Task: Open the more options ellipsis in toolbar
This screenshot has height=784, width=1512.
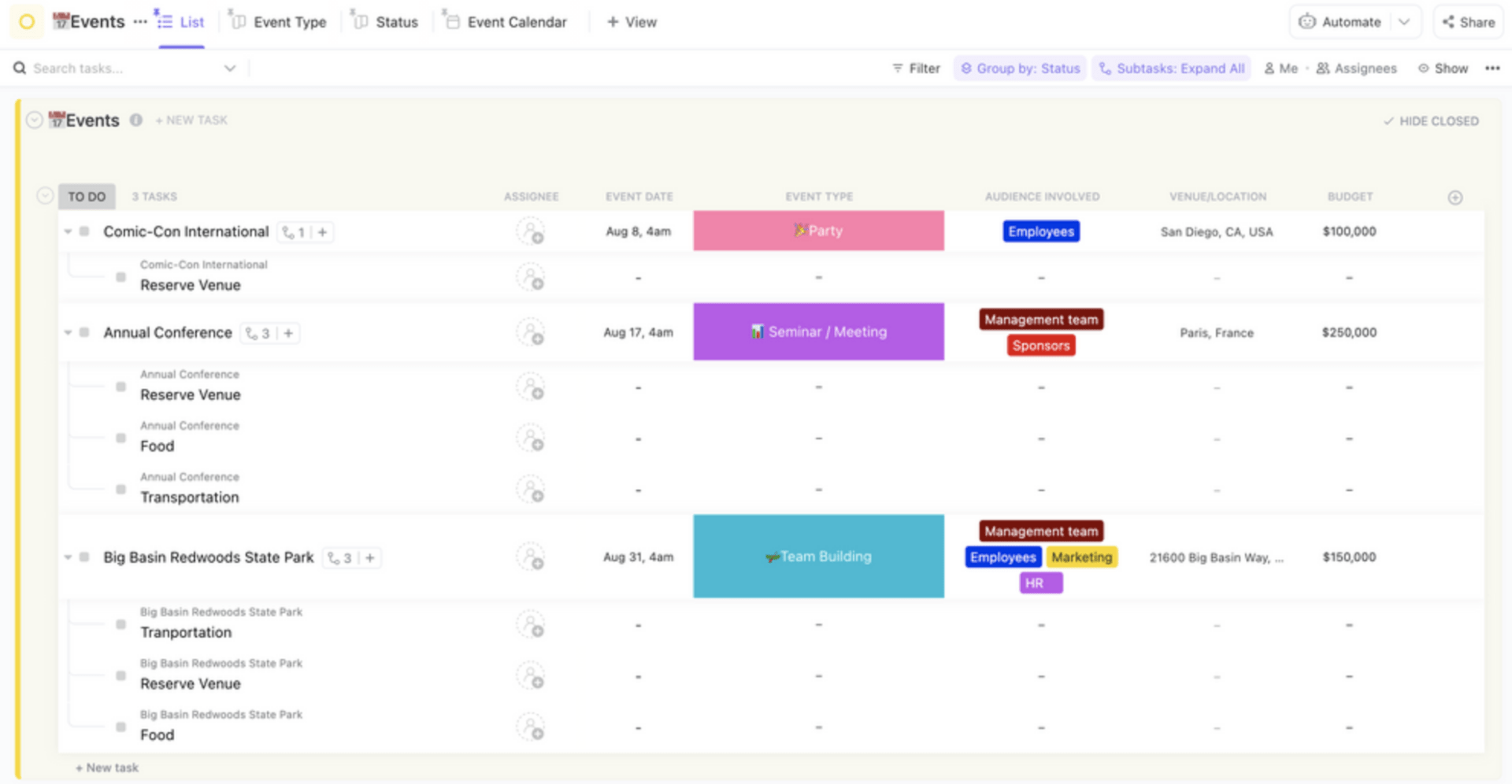Action: [1492, 68]
